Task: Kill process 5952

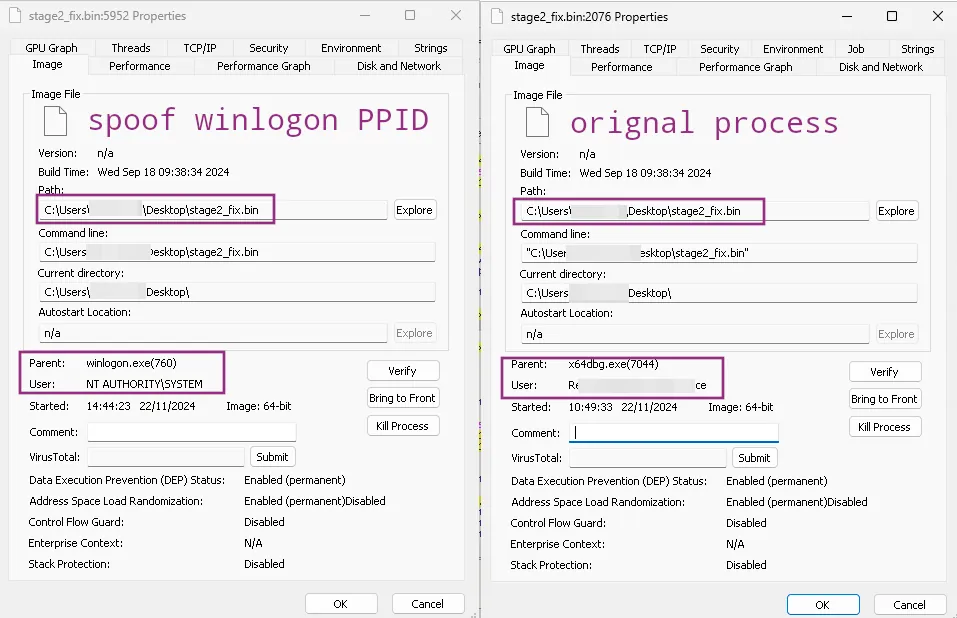Action: 403,426
